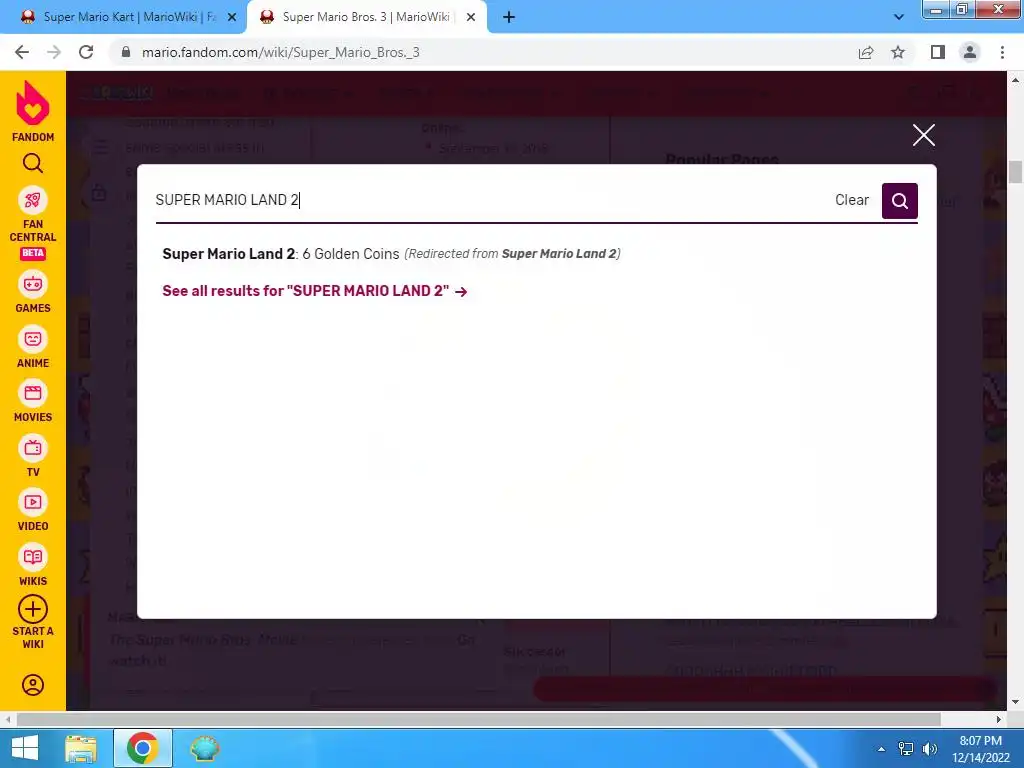Click the horizontal scrollbar right arrow
Viewport: 1024px width, 768px height.
[999, 719]
